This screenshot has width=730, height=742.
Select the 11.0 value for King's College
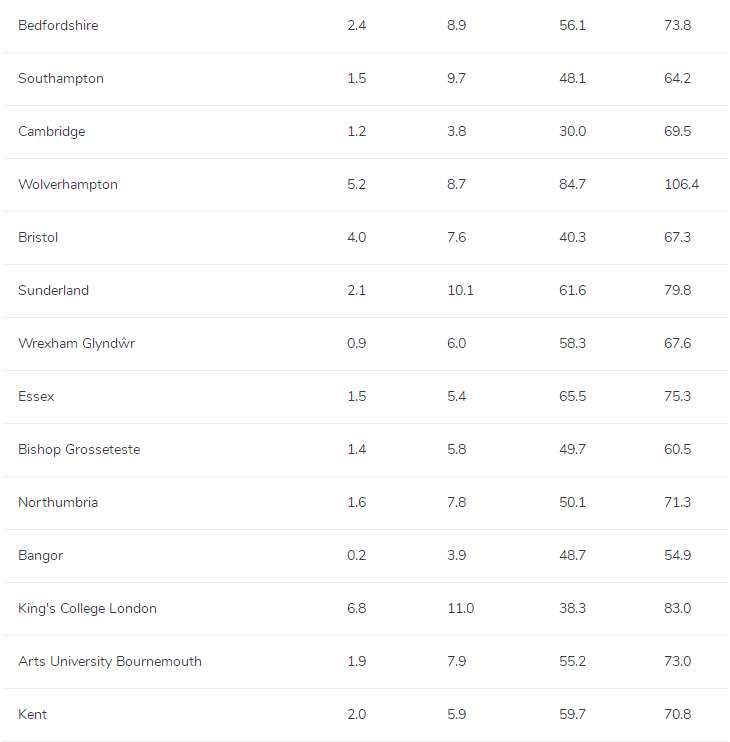coord(460,608)
